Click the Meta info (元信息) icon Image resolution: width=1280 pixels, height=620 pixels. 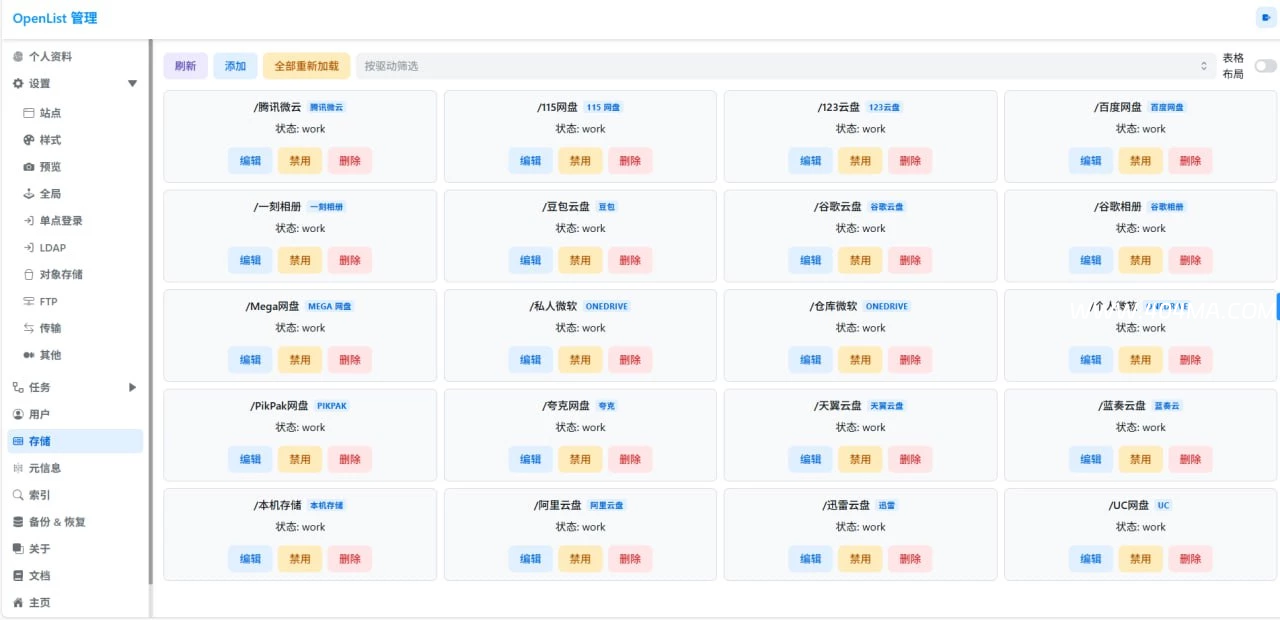pos(18,468)
